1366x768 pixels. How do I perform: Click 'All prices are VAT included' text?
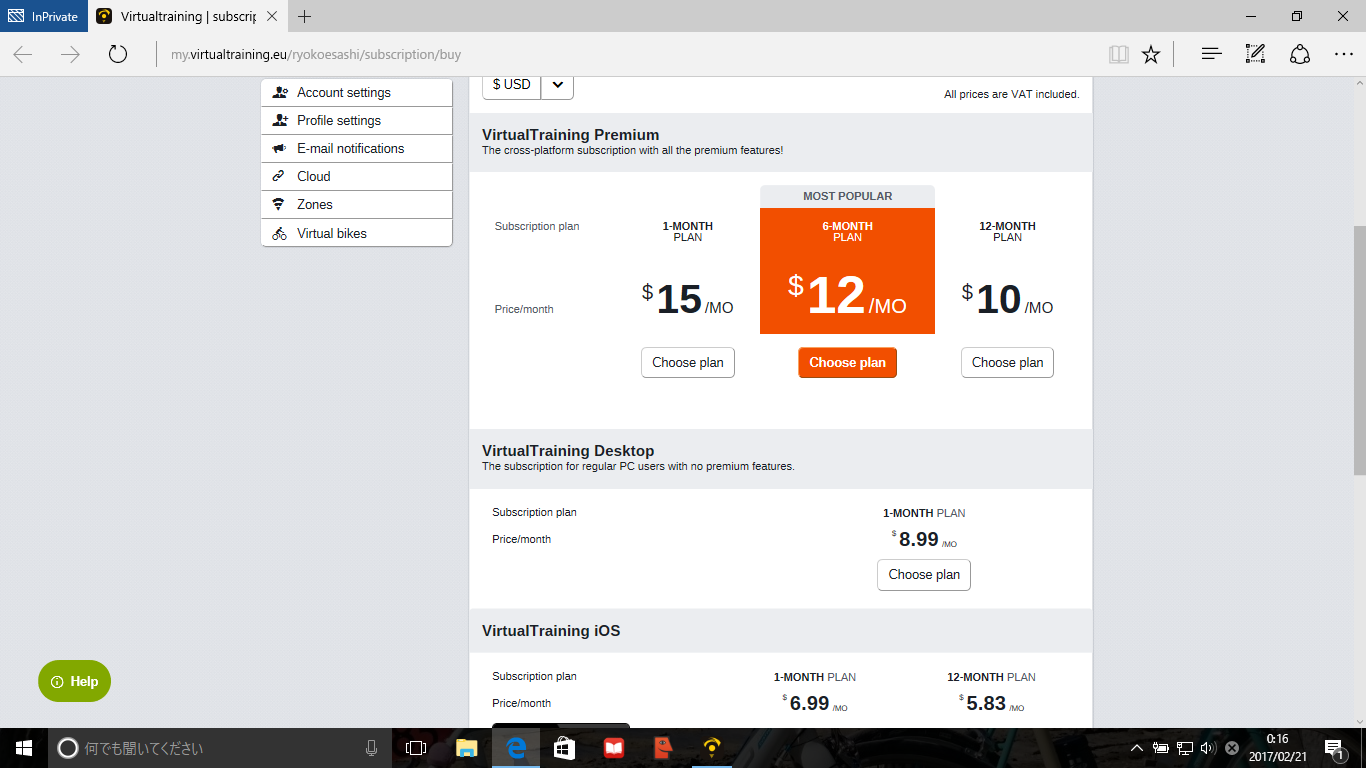[x=1011, y=95]
